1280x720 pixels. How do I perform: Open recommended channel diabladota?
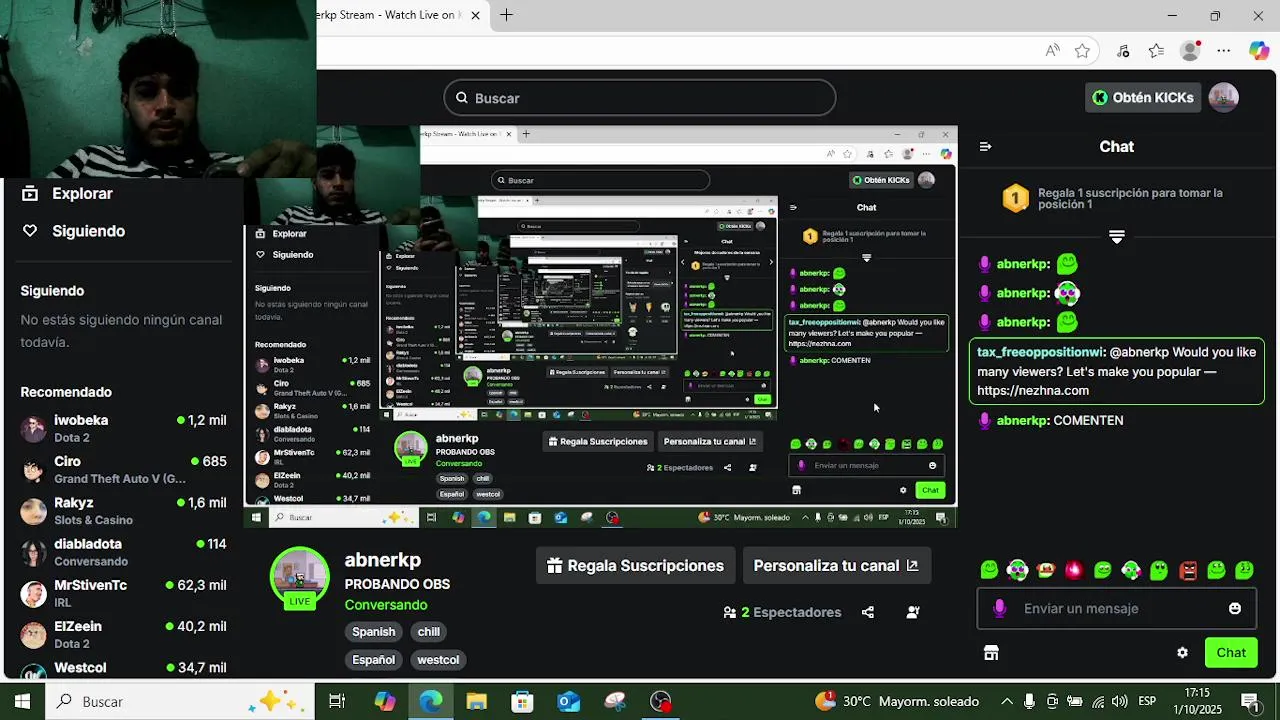(x=125, y=552)
